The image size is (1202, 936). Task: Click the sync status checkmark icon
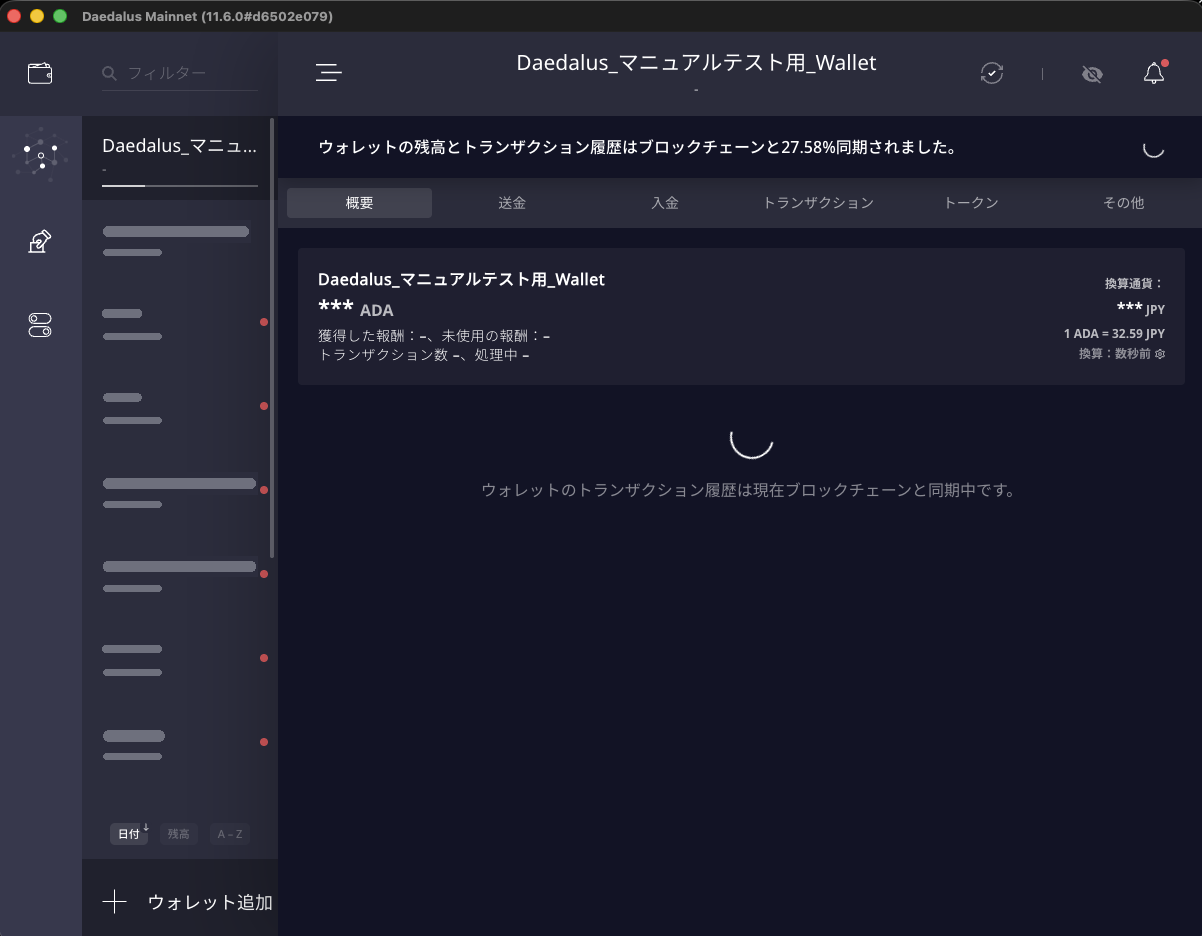[x=991, y=73]
